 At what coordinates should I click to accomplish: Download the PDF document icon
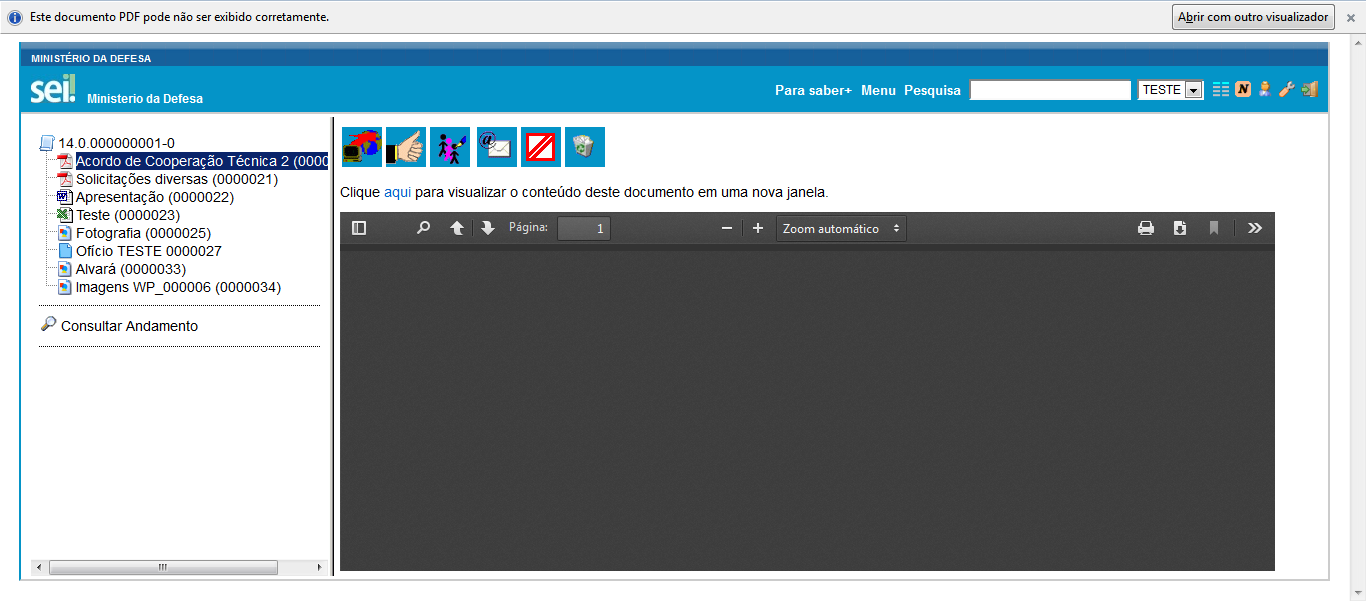click(1180, 228)
